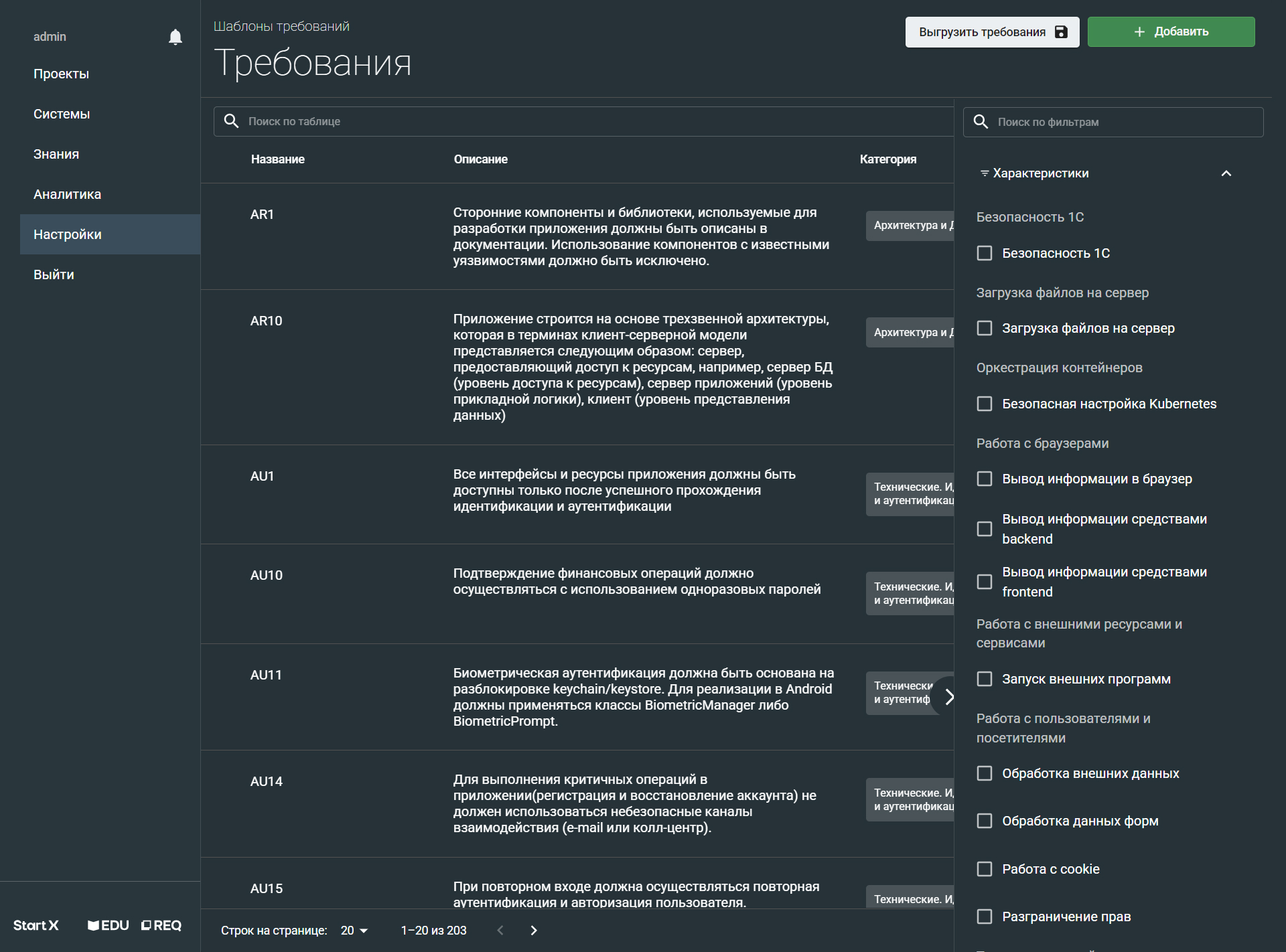Enable Безопасная настройка Kubernetes checkbox
Viewport: 1286px width, 952px height.
pyautogui.click(x=985, y=404)
